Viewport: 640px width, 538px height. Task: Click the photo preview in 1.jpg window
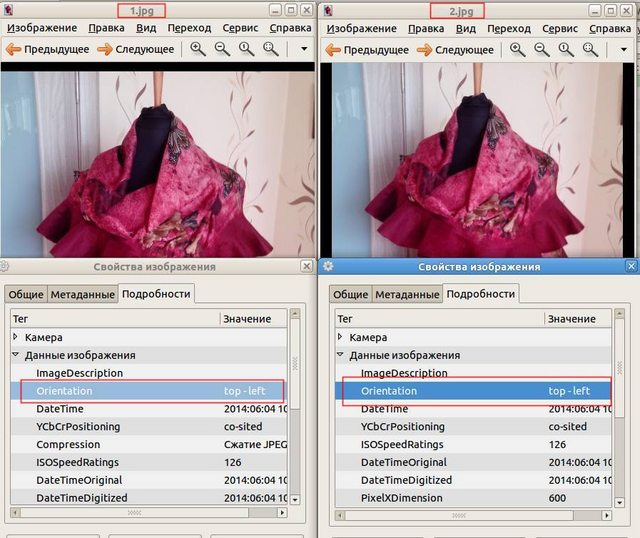pos(158,165)
